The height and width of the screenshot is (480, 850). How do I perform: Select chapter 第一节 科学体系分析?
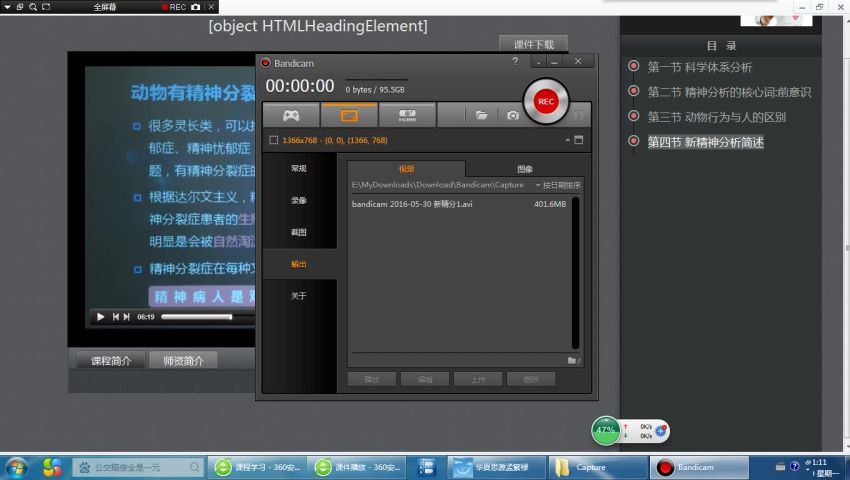(x=699, y=67)
